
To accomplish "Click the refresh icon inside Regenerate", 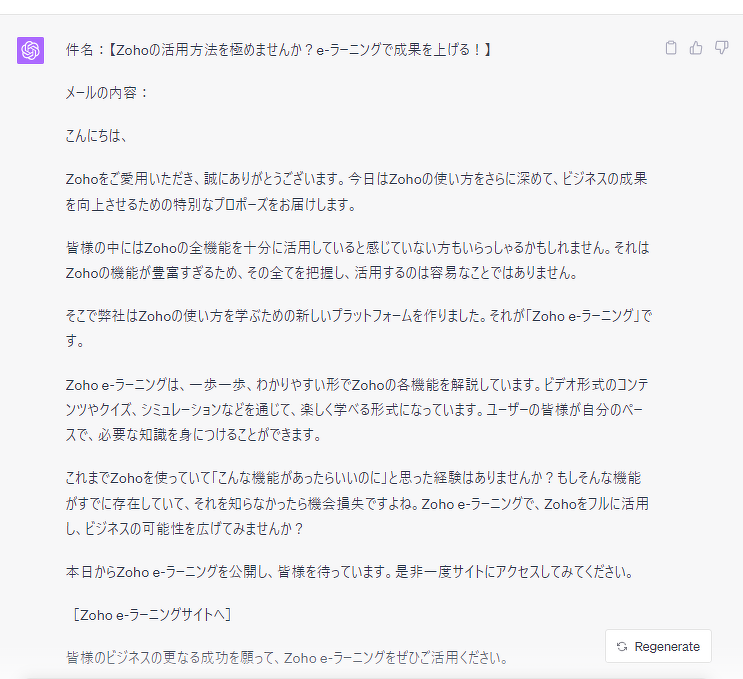I will [x=622, y=646].
